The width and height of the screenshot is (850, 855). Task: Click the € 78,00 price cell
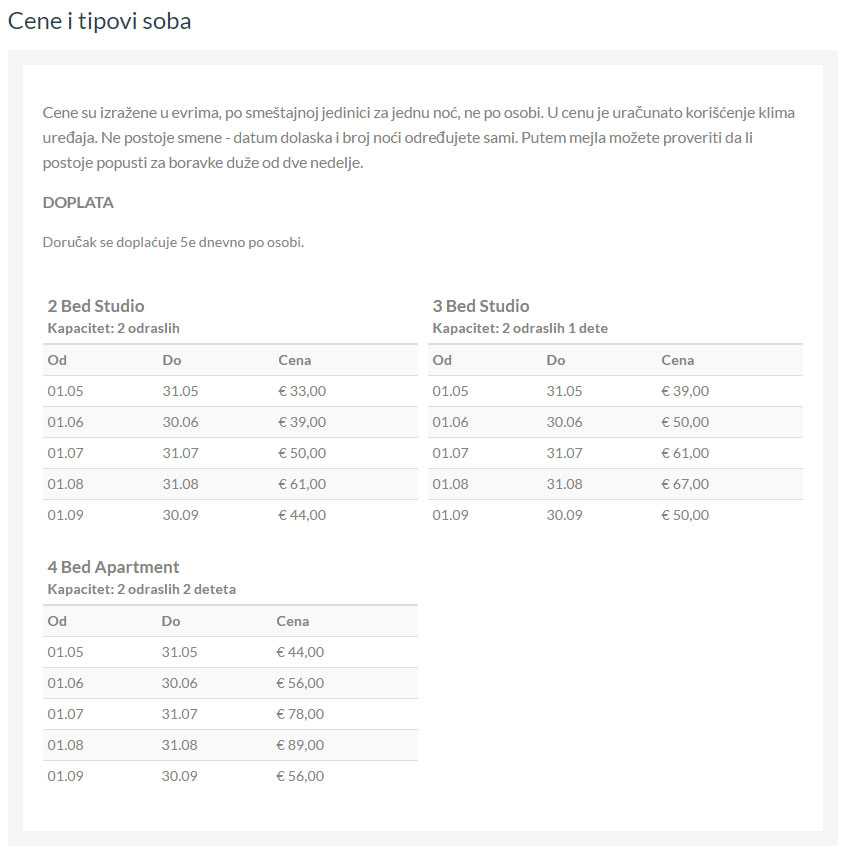(x=300, y=714)
